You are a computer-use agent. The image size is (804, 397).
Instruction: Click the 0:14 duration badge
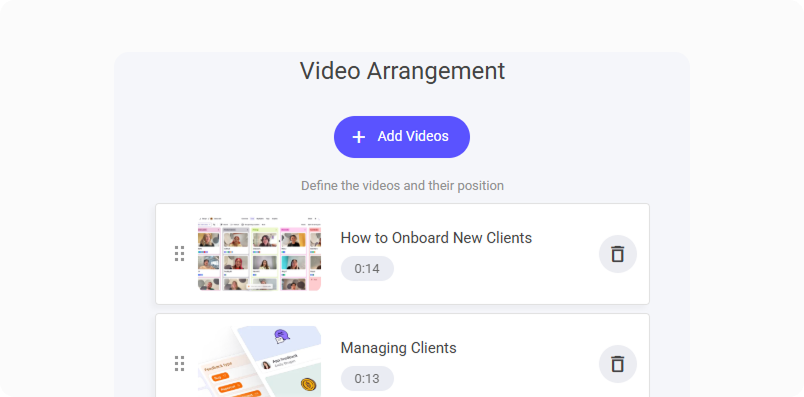[367, 269]
